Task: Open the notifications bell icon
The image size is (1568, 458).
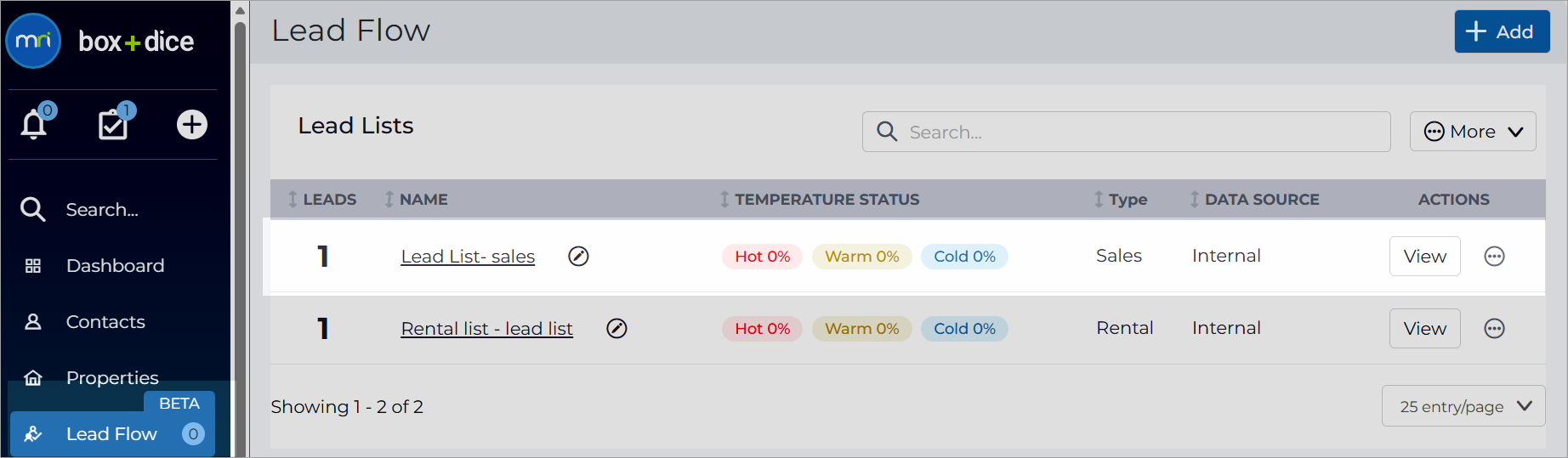Action: (x=34, y=124)
